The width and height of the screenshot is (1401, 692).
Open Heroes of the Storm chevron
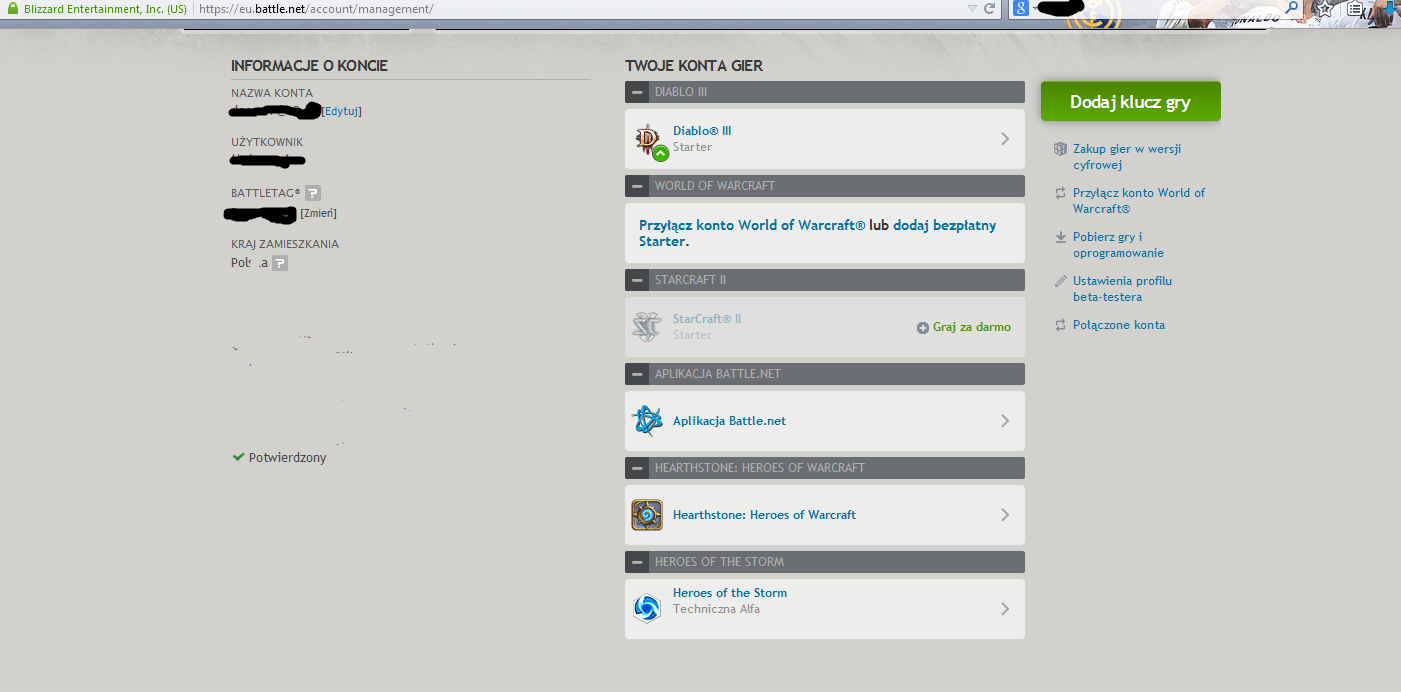(1005, 609)
